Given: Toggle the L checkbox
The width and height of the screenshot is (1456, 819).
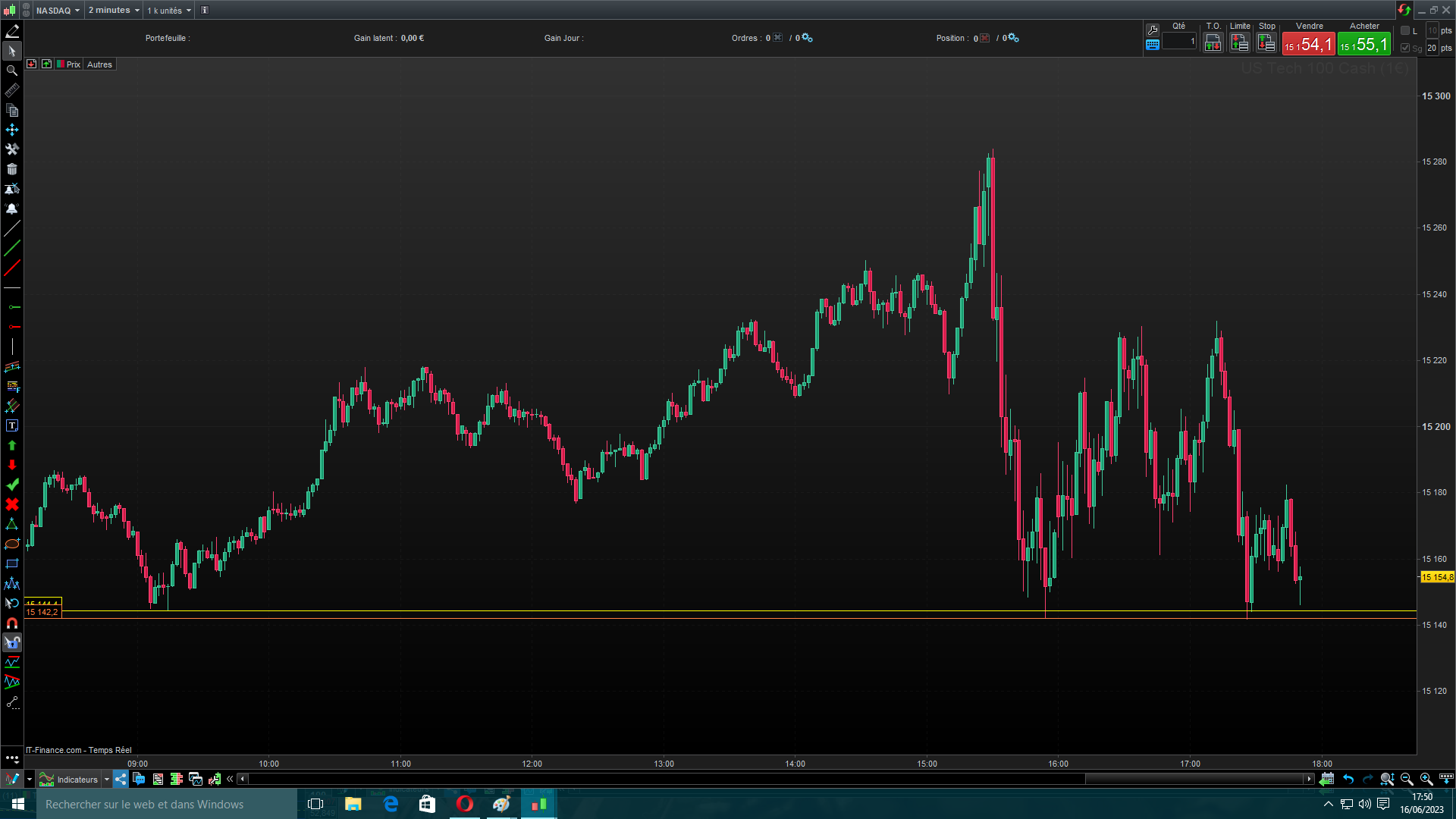Looking at the screenshot, I should pos(1405,30).
